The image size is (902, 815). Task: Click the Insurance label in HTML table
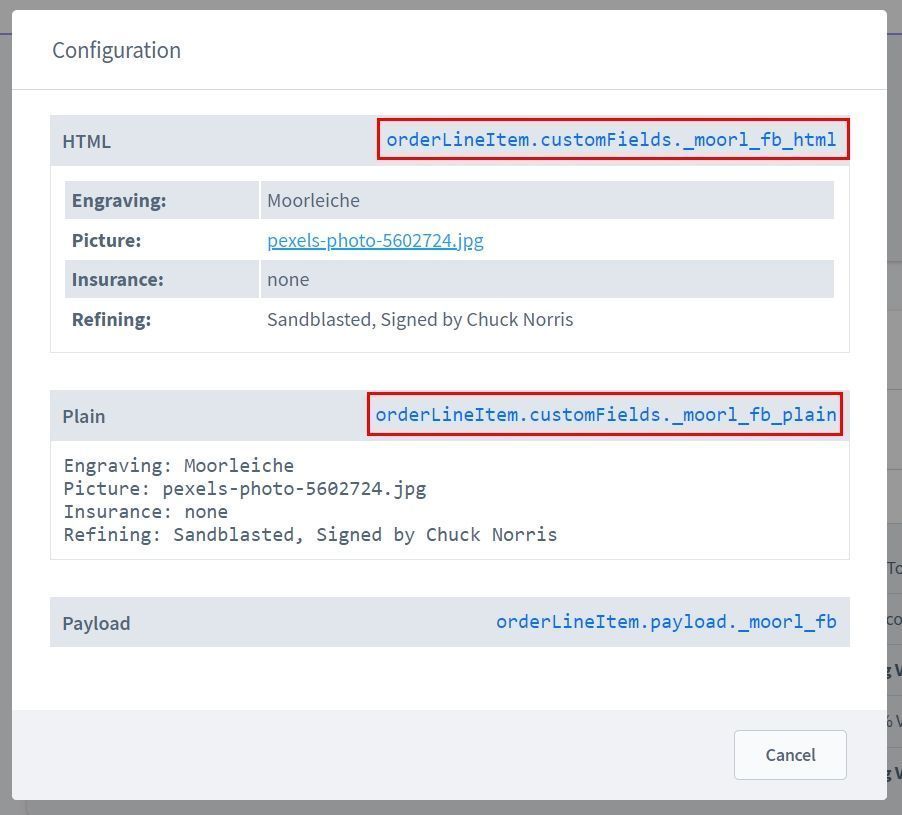[x=117, y=279]
